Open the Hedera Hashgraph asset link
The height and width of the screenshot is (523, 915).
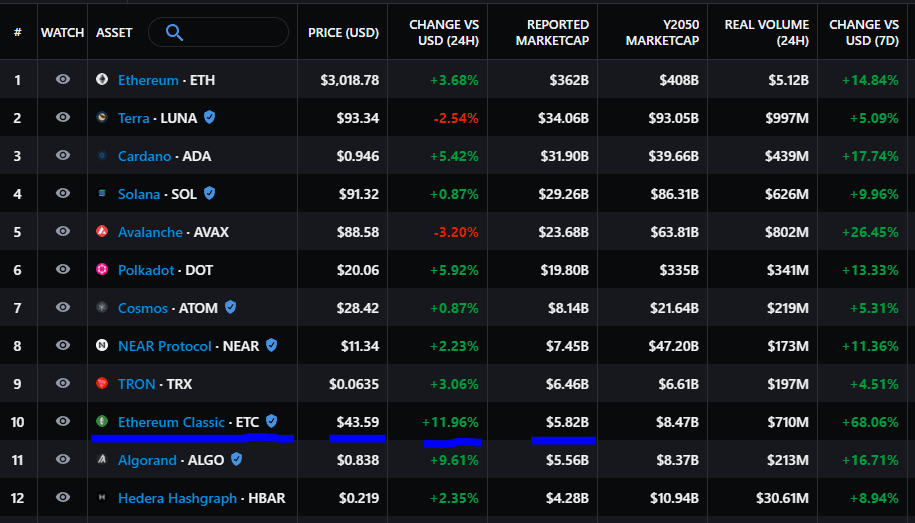click(x=177, y=498)
